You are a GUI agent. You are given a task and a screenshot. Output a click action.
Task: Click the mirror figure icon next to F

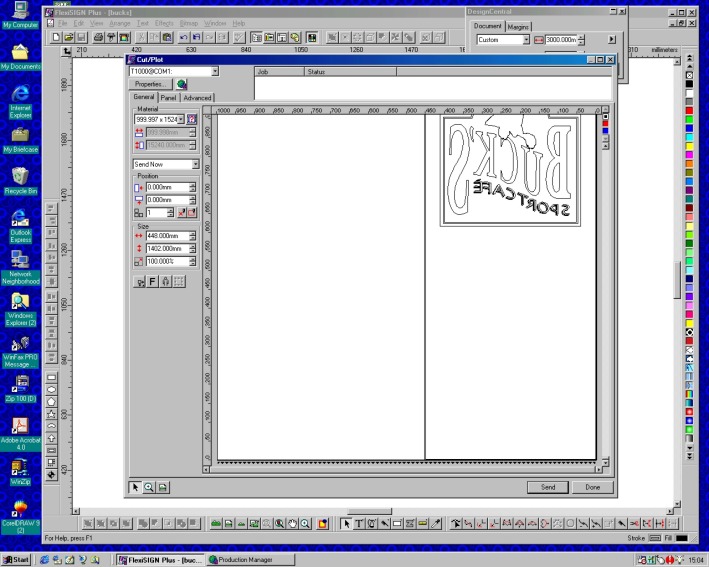coord(165,282)
